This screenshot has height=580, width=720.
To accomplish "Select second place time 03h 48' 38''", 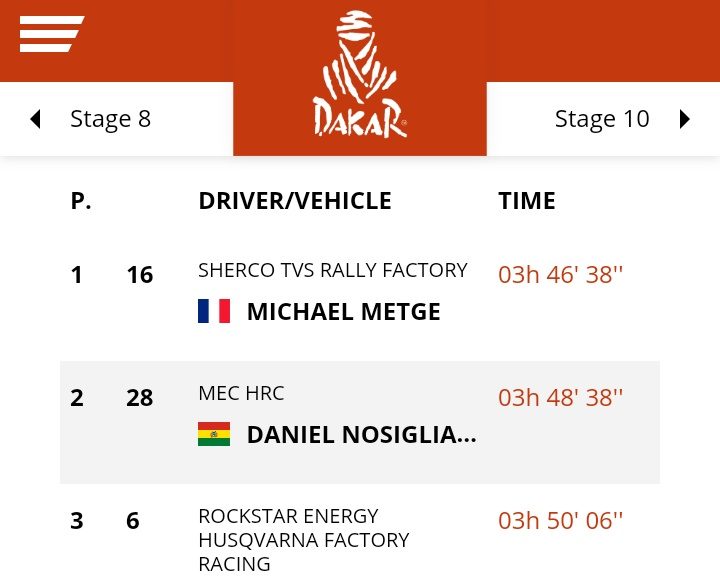I will (x=560, y=398).
